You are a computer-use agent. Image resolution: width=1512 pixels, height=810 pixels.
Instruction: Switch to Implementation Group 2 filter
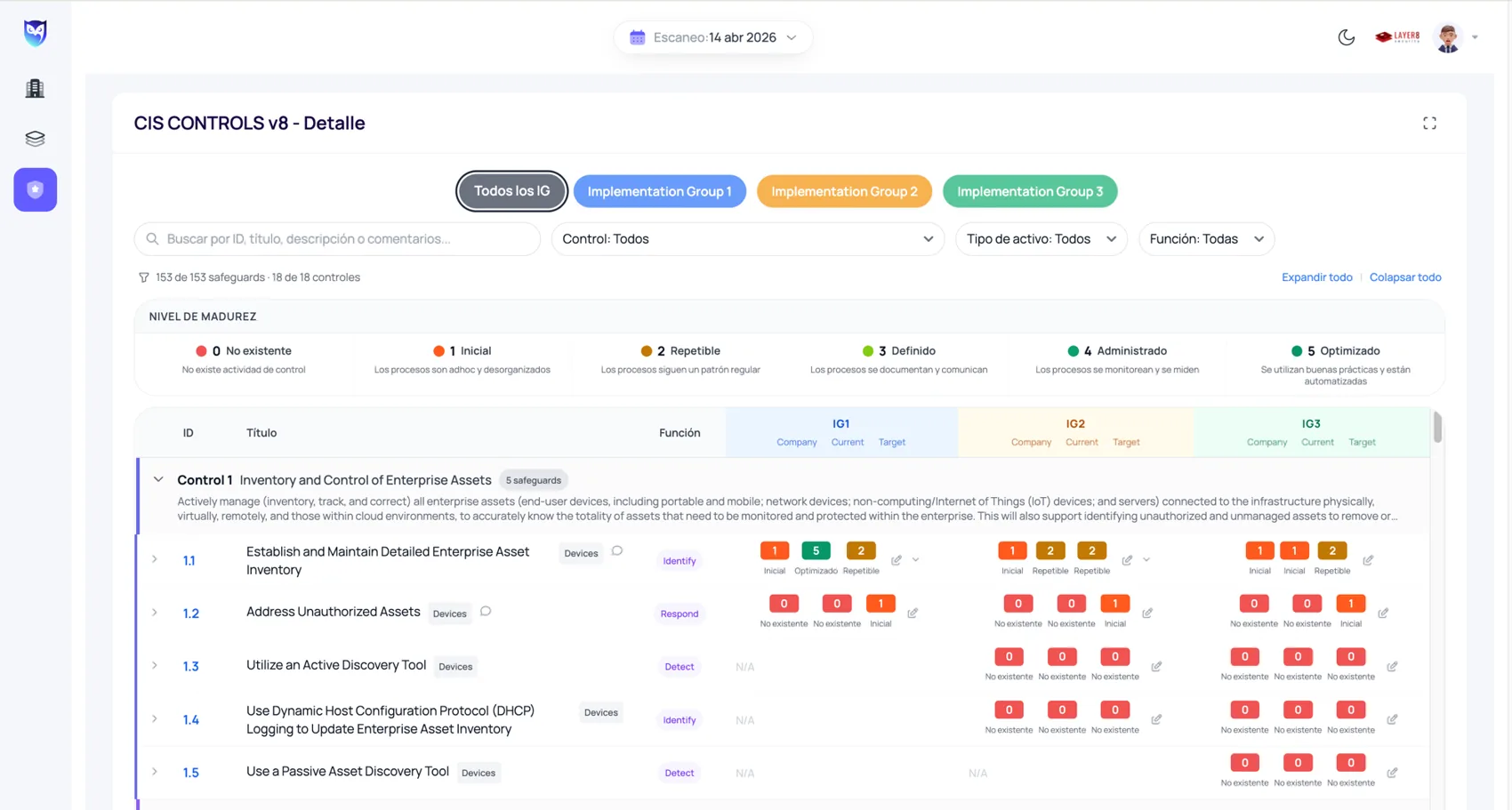pos(844,191)
